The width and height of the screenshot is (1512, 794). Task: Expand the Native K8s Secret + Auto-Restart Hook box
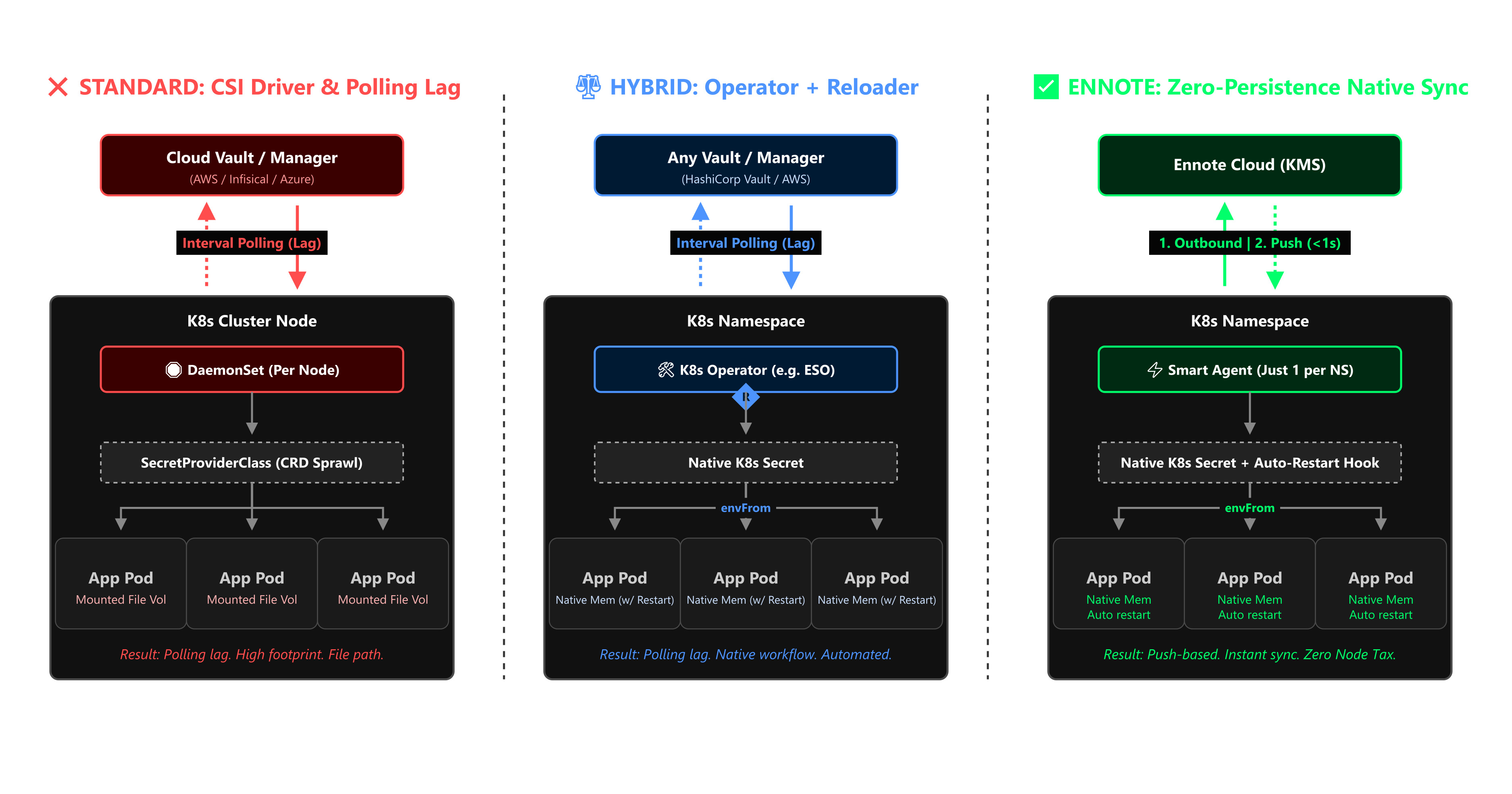tap(1249, 463)
